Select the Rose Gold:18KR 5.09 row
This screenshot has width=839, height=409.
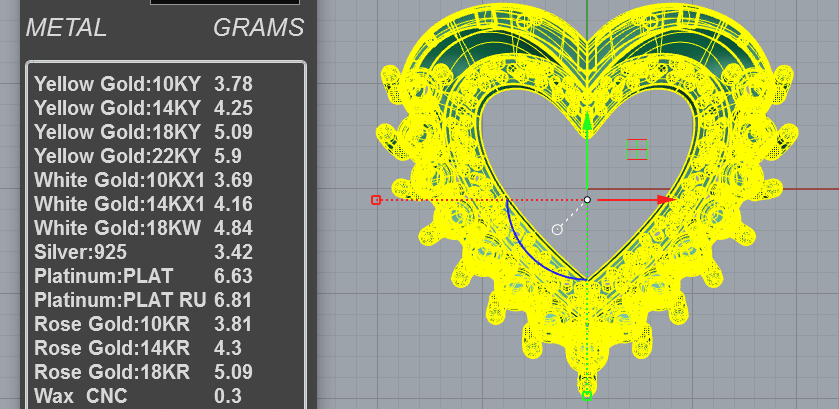(x=143, y=372)
